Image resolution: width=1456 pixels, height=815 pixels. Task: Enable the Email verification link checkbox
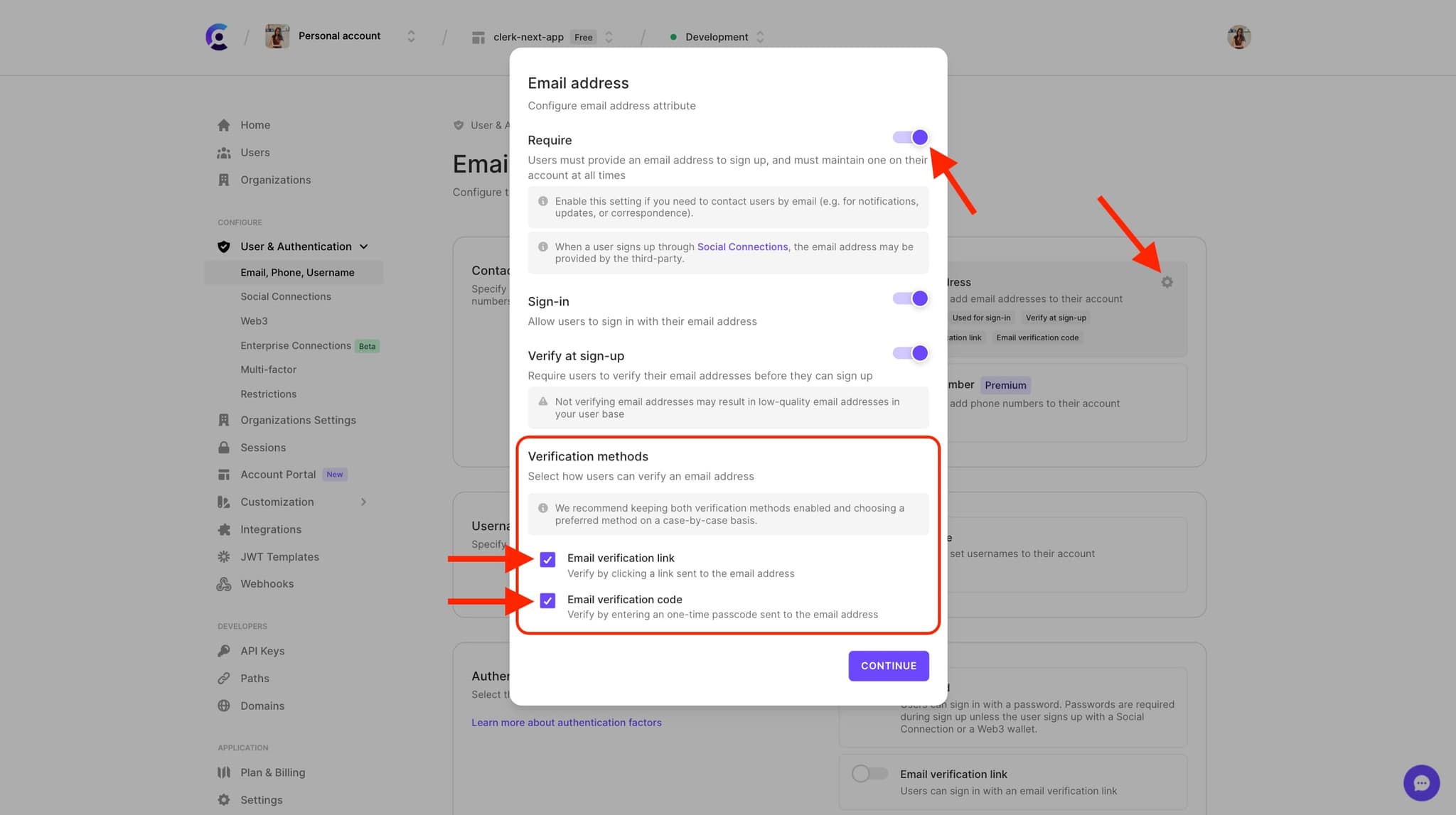tap(547, 558)
